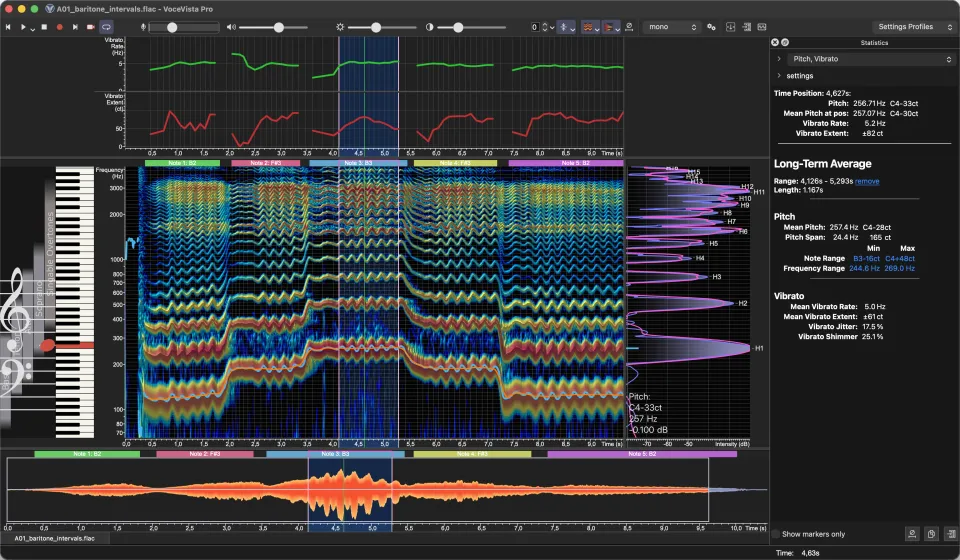Detach the Statistics panel with float icon

785,42
